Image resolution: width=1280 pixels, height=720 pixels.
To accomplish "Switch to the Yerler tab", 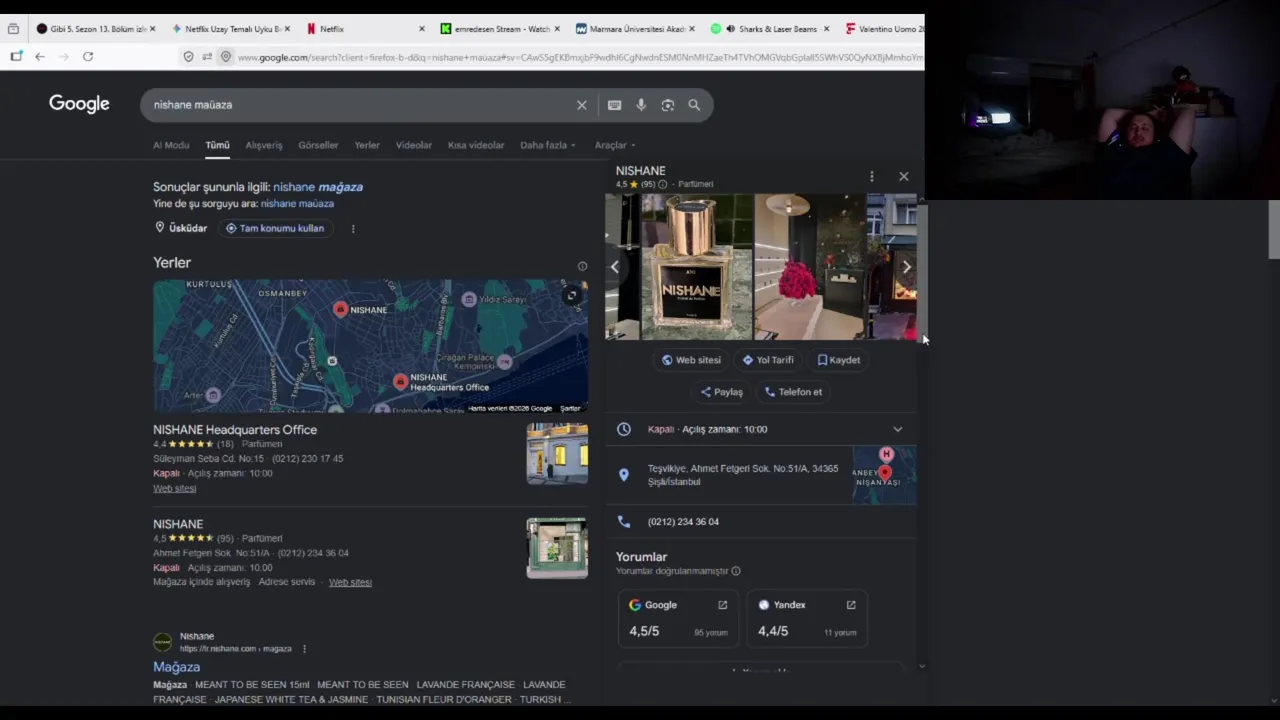I will [x=367, y=145].
